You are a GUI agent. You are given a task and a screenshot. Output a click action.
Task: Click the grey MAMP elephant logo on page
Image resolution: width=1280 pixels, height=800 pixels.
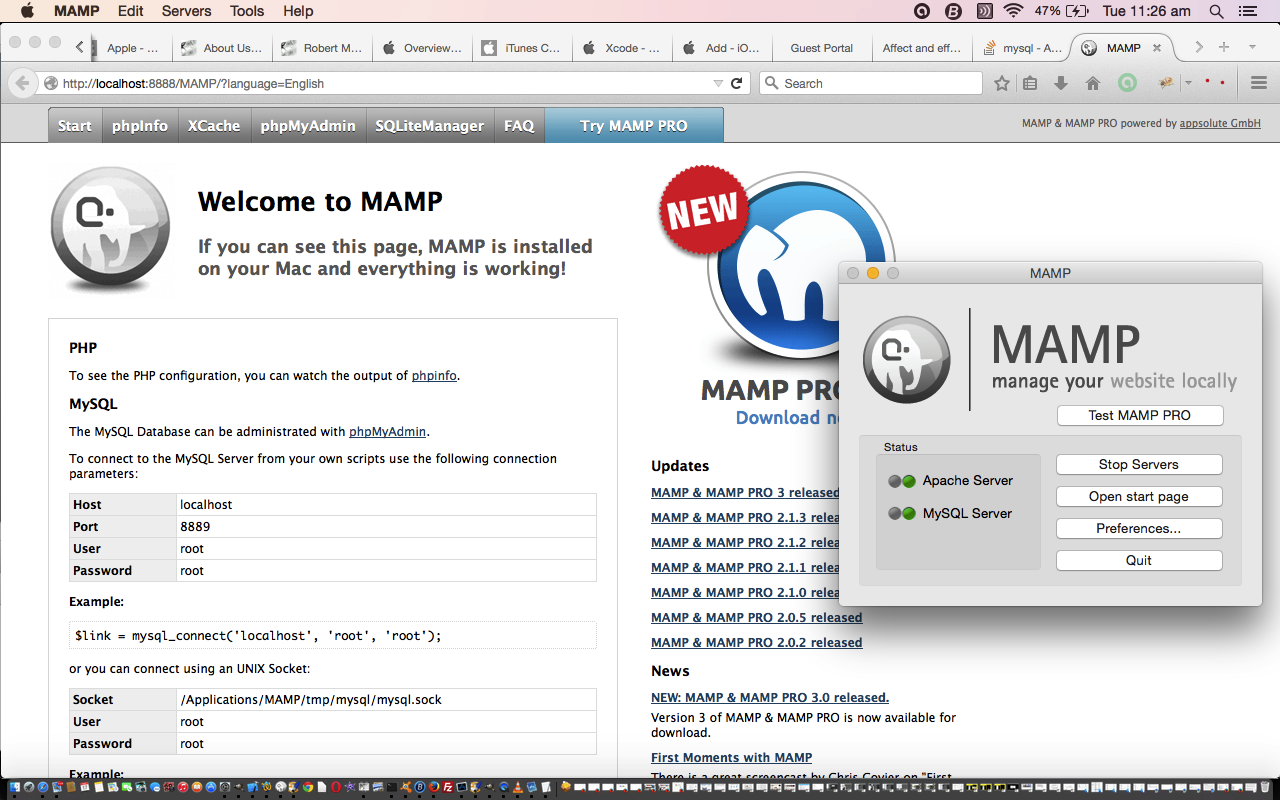tap(110, 231)
